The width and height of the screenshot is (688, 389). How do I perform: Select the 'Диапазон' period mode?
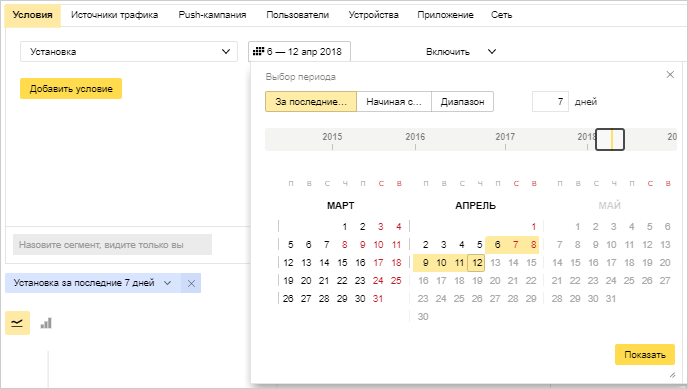462,102
